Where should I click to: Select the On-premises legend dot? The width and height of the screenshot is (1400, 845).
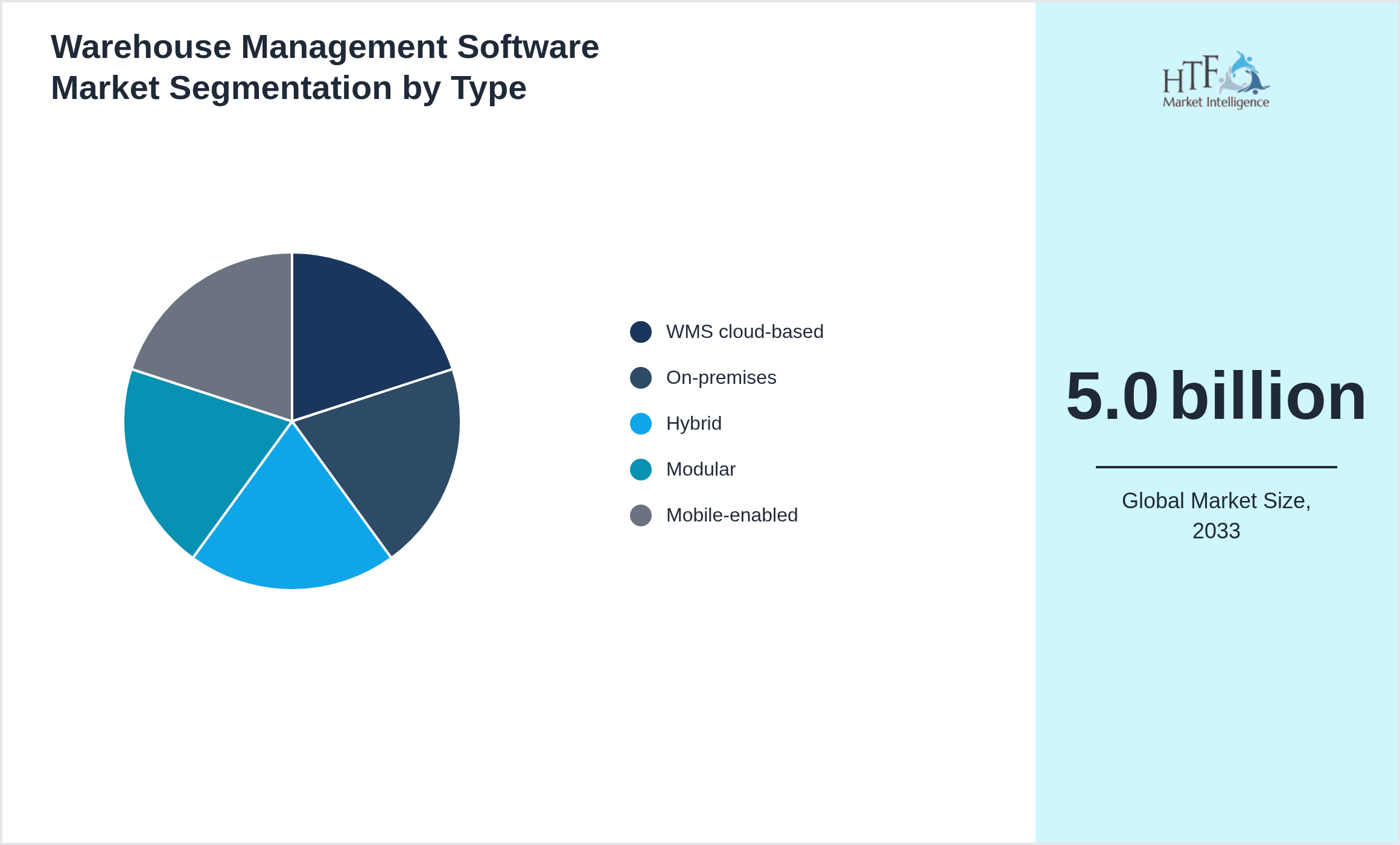641,378
